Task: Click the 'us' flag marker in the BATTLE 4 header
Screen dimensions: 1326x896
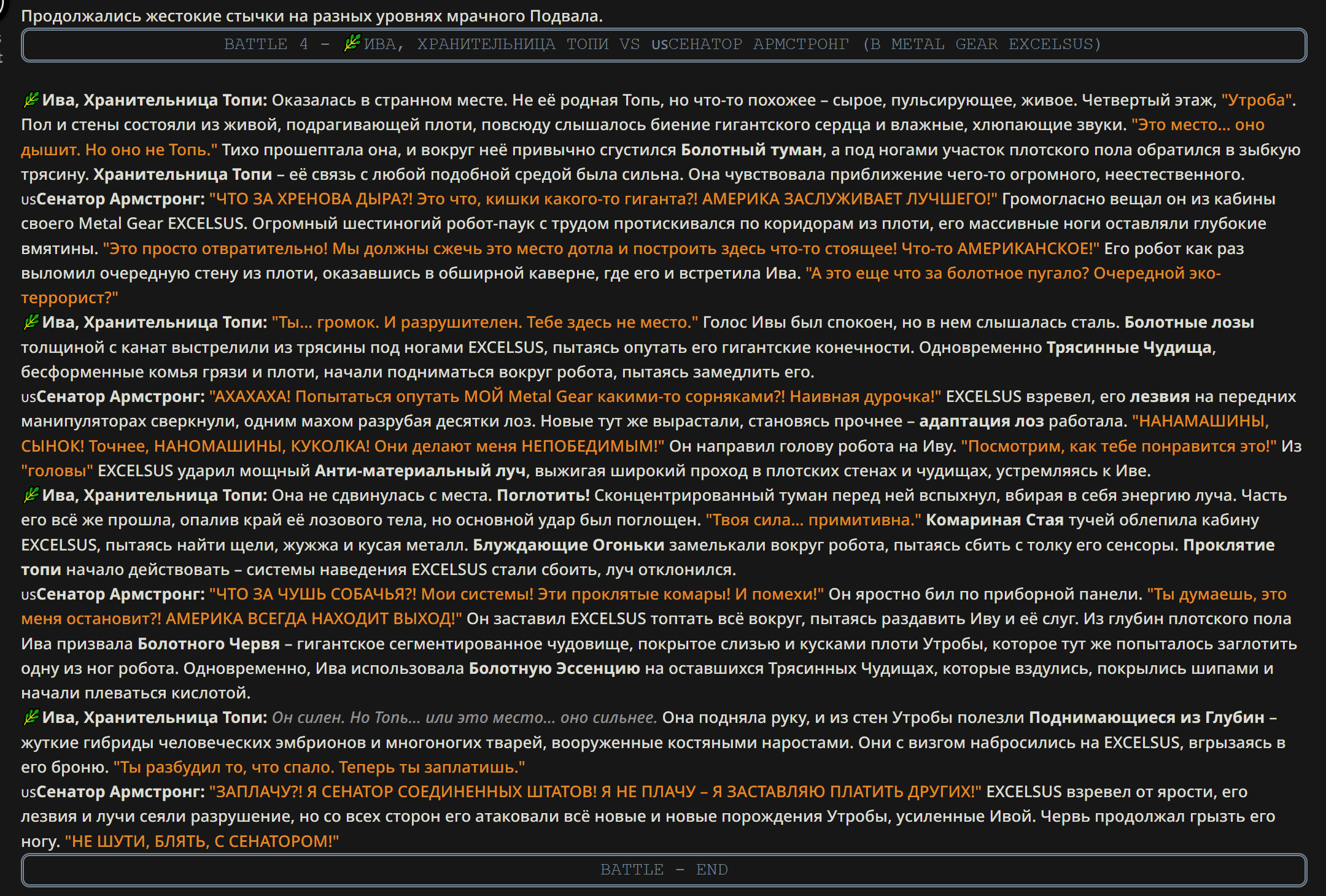Action: [659, 45]
